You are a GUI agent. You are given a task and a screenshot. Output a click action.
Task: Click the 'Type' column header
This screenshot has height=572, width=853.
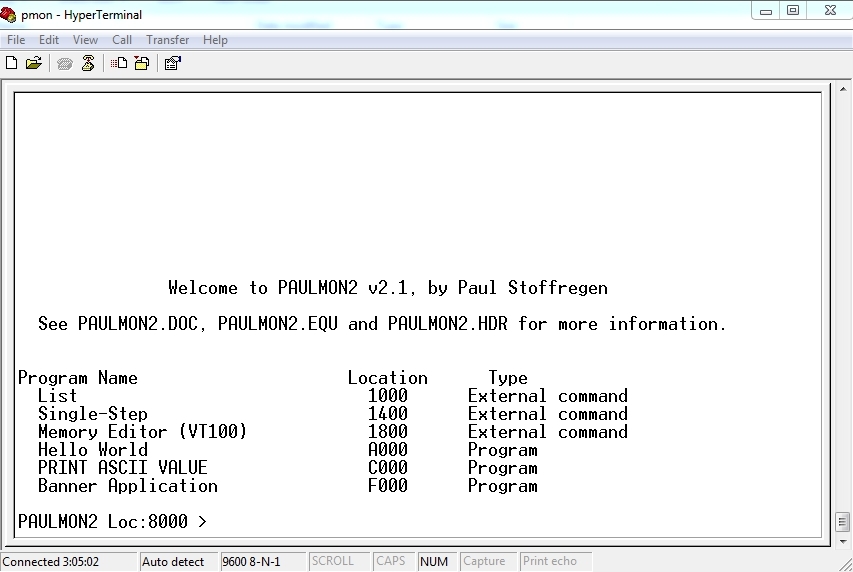(508, 378)
